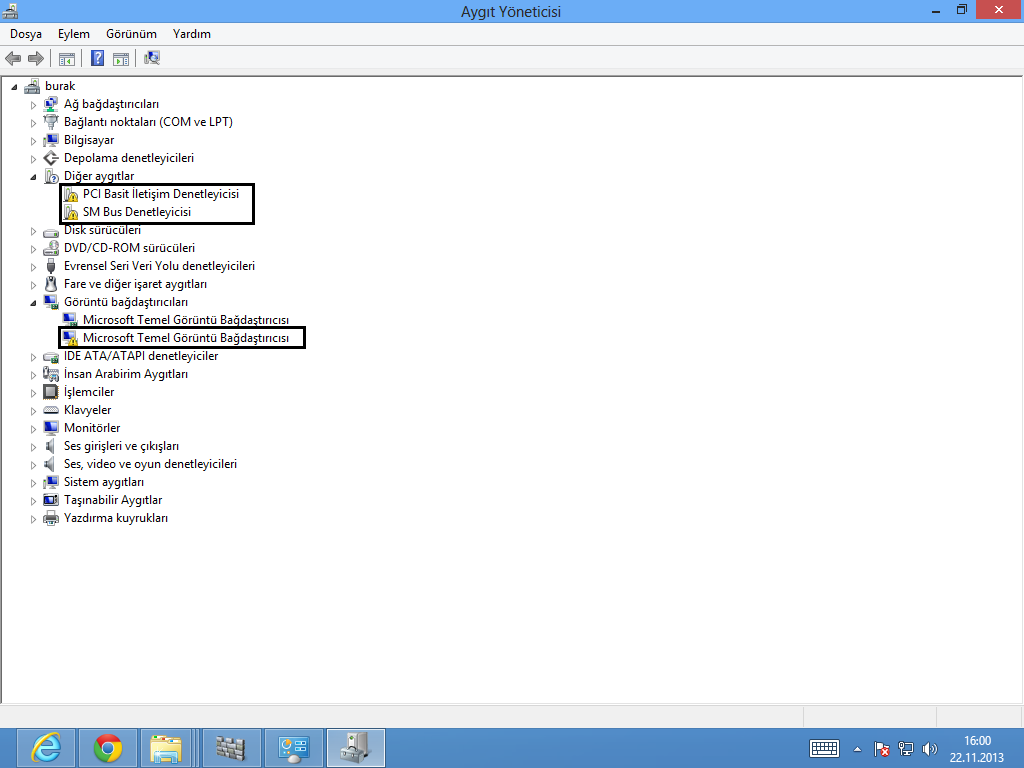Click the İşlemciler processor icon
Image resolution: width=1024 pixels, height=768 pixels.
coord(50,392)
